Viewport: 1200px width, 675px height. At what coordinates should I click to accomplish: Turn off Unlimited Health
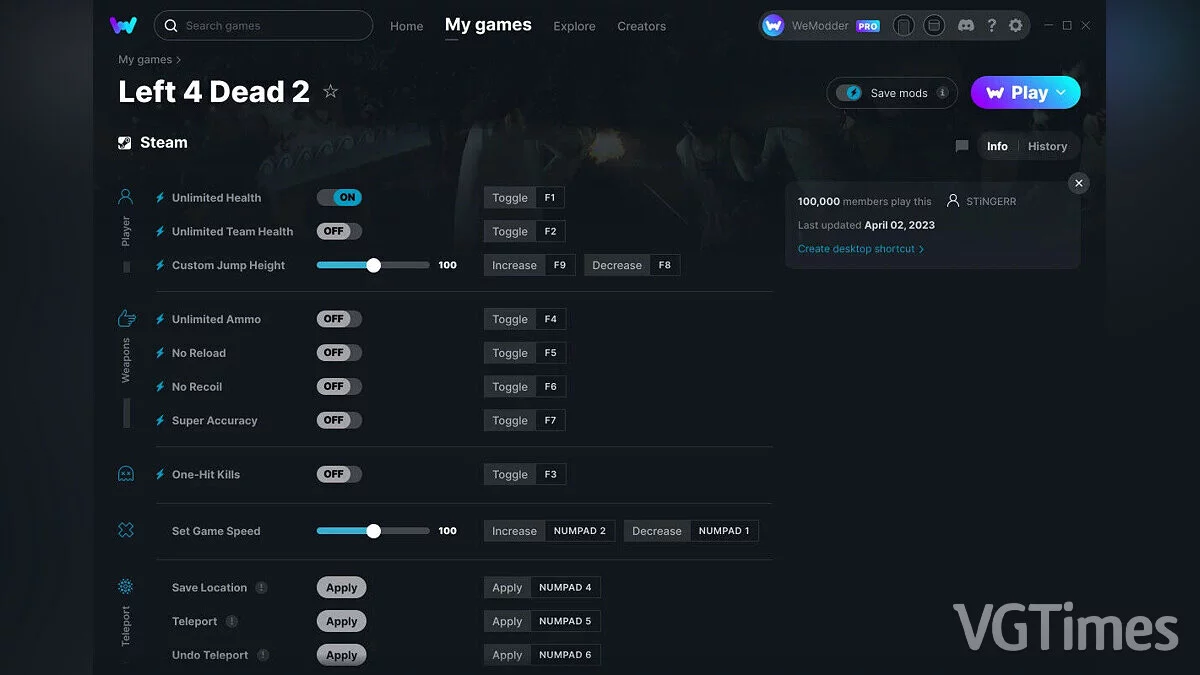point(339,197)
